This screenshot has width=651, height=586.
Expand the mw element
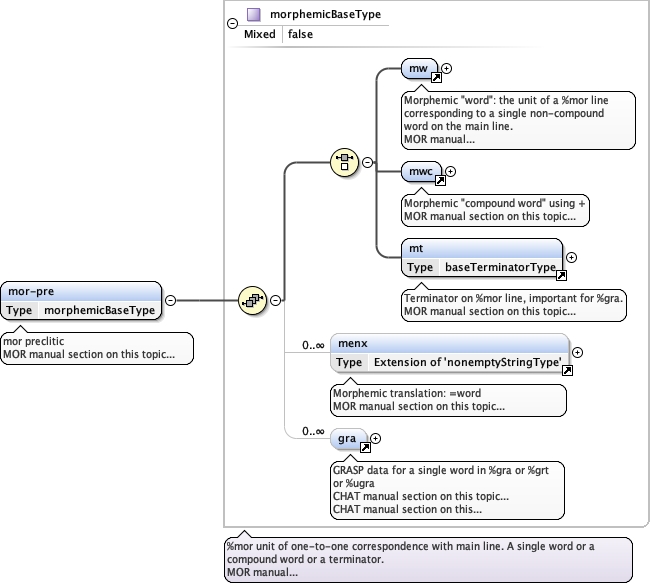click(x=447, y=69)
